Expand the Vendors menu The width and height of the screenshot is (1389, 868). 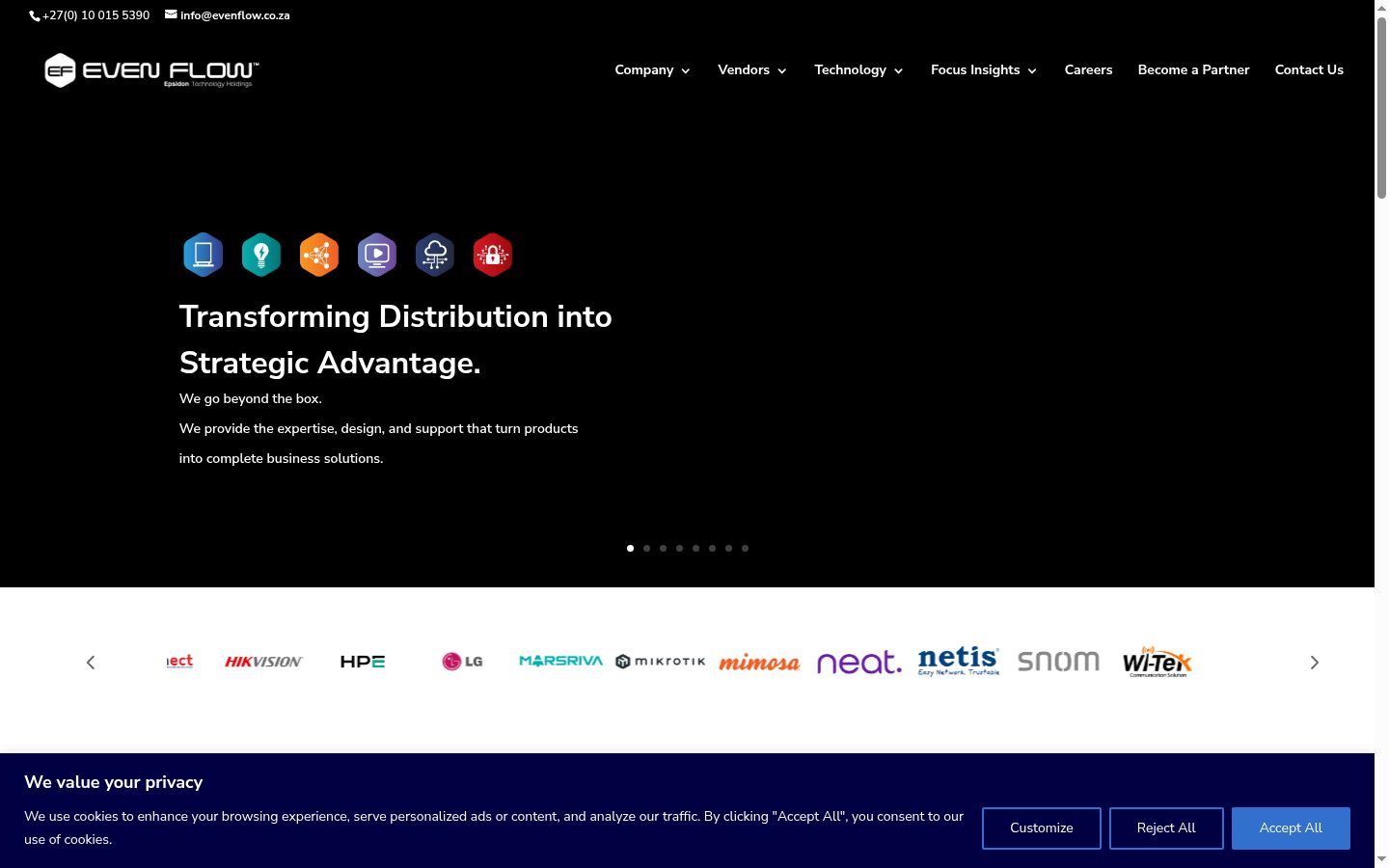click(752, 70)
